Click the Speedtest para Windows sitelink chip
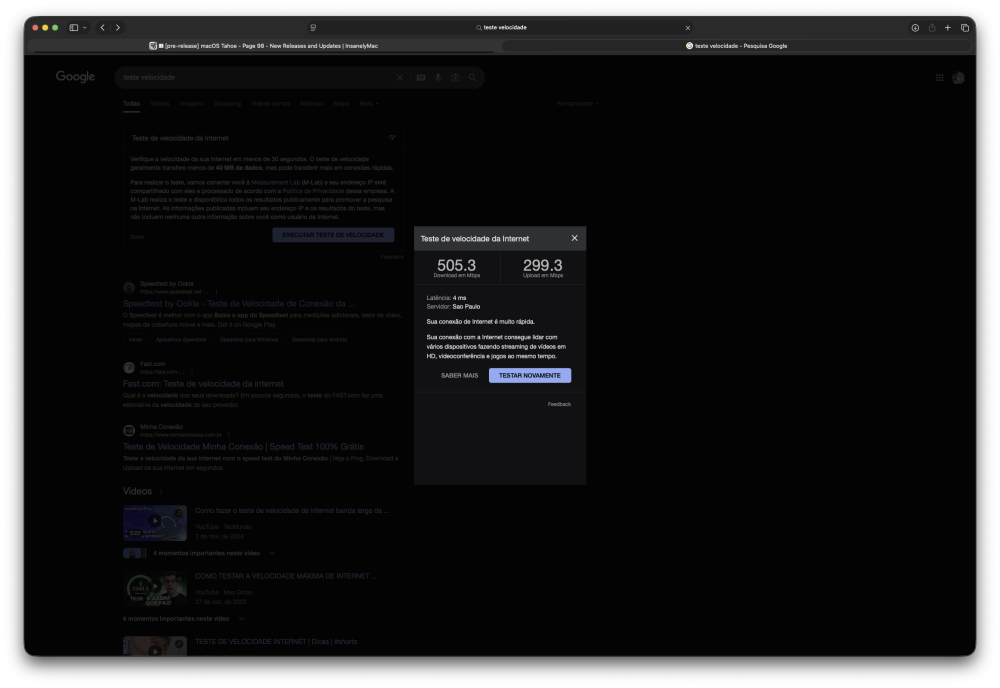This screenshot has width=1000, height=688. 249,340
